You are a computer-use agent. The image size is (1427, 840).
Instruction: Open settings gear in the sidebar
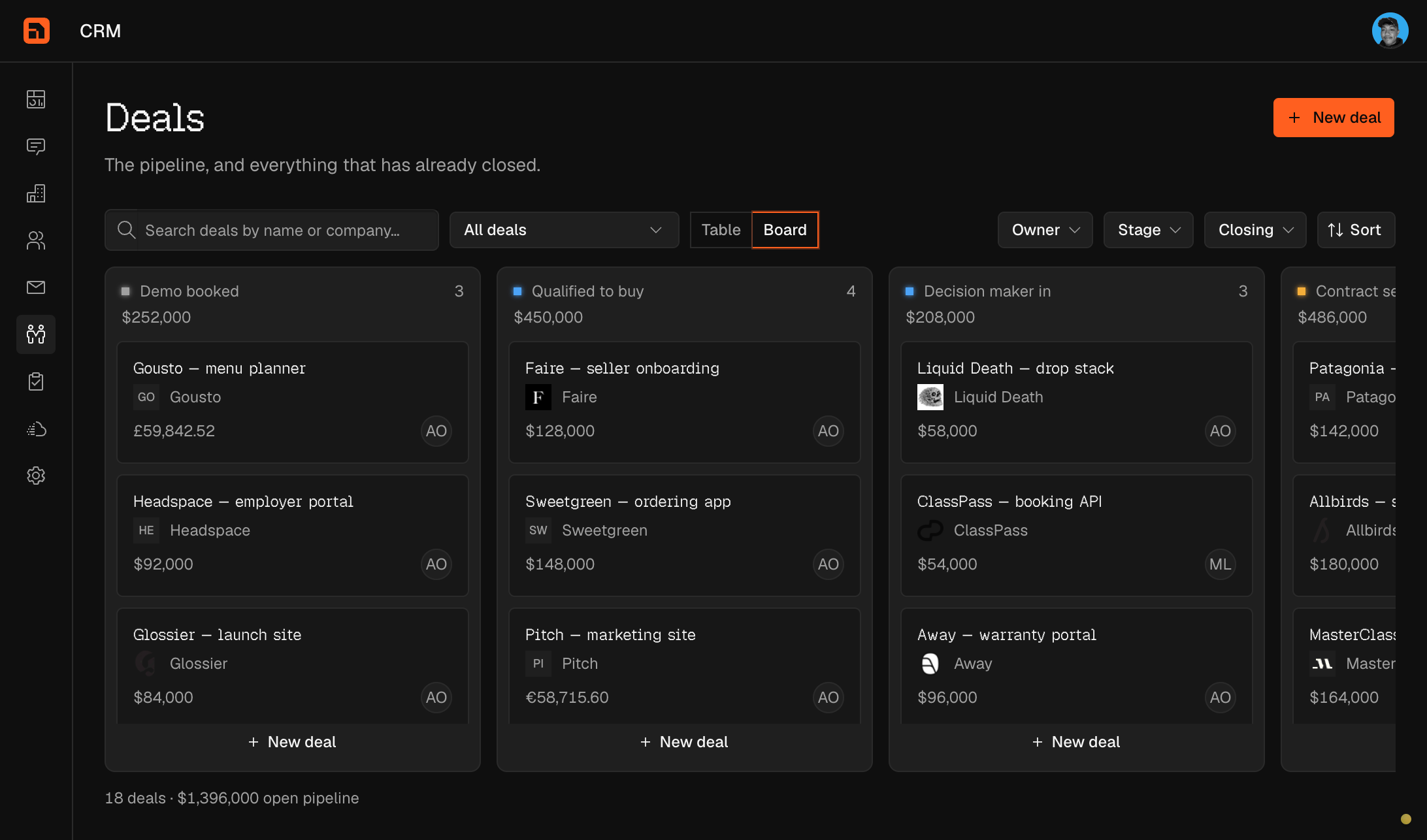(x=36, y=476)
